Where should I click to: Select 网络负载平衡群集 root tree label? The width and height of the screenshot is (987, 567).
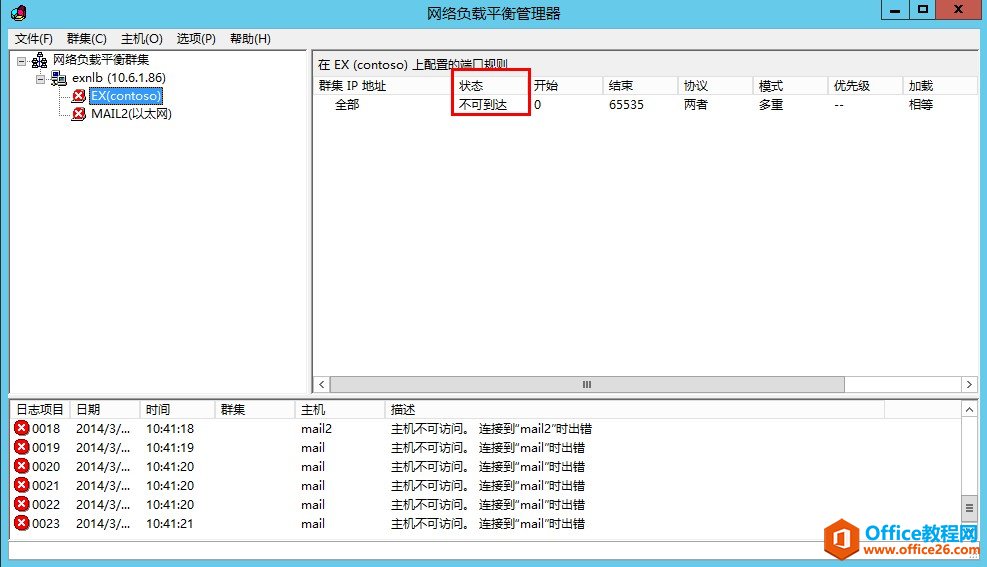coord(101,60)
